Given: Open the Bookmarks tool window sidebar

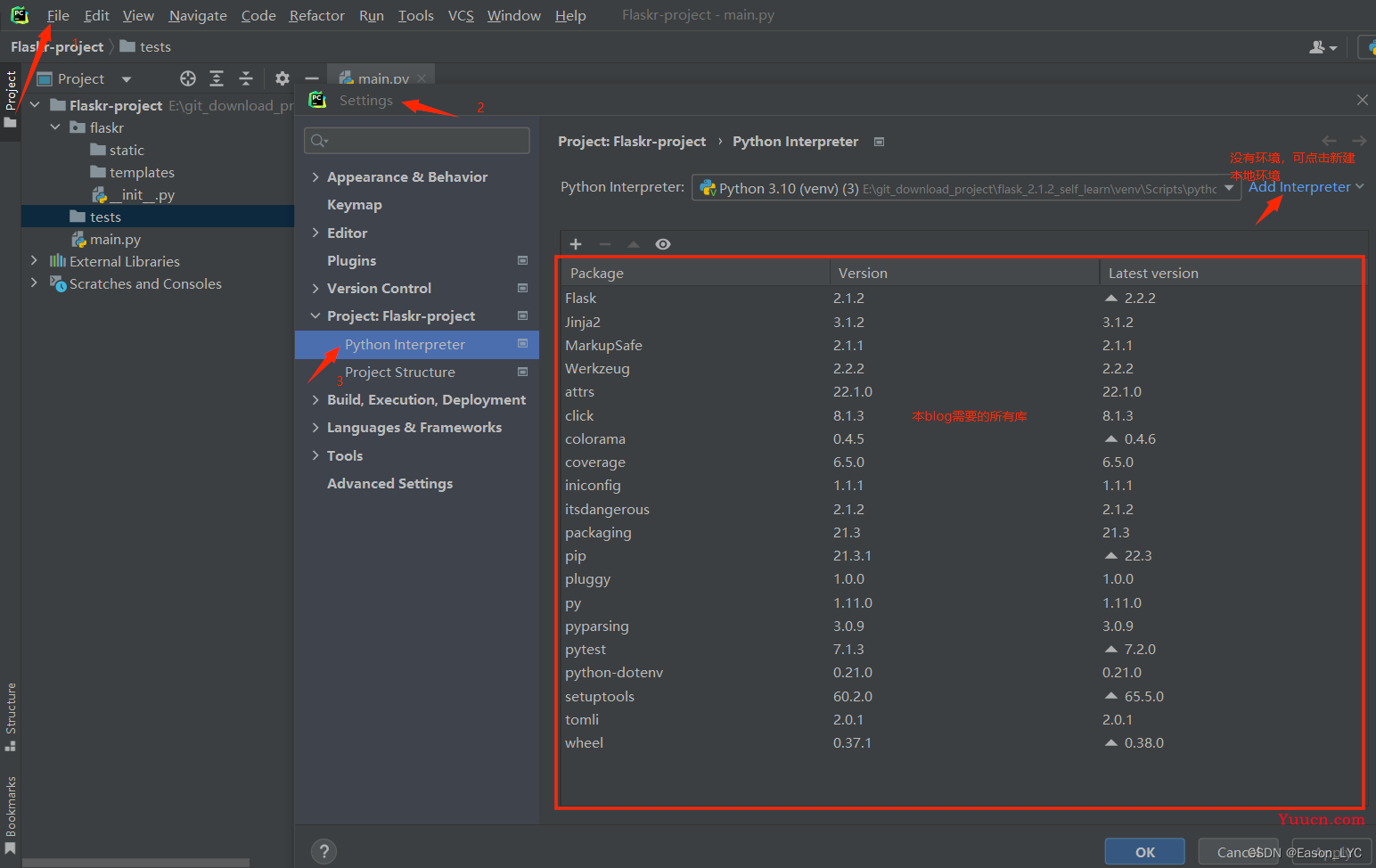Looking at the screenshot, I should click(x=11, y=815).
